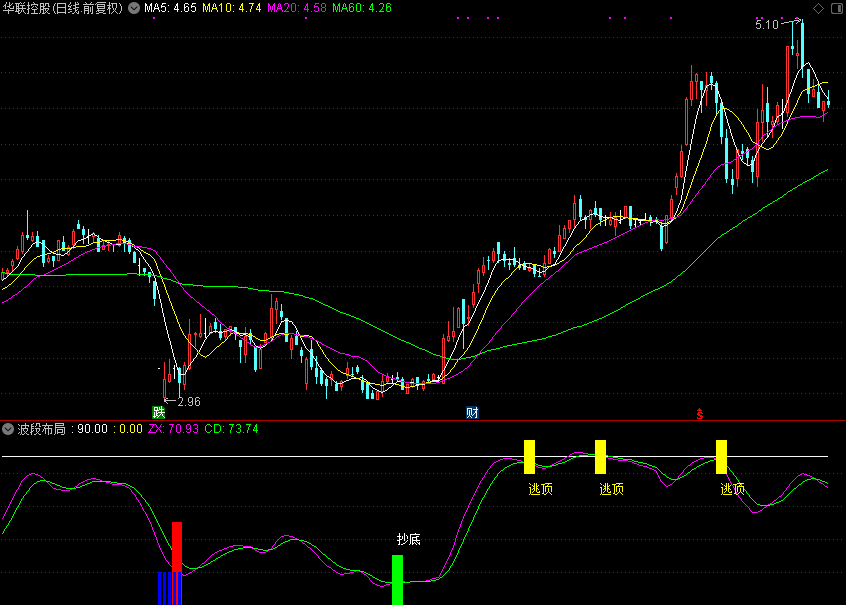The width and height of the screenshot is (846, 605).
Task: Click the first 逃顶 text label
Action: click(541, 489)
